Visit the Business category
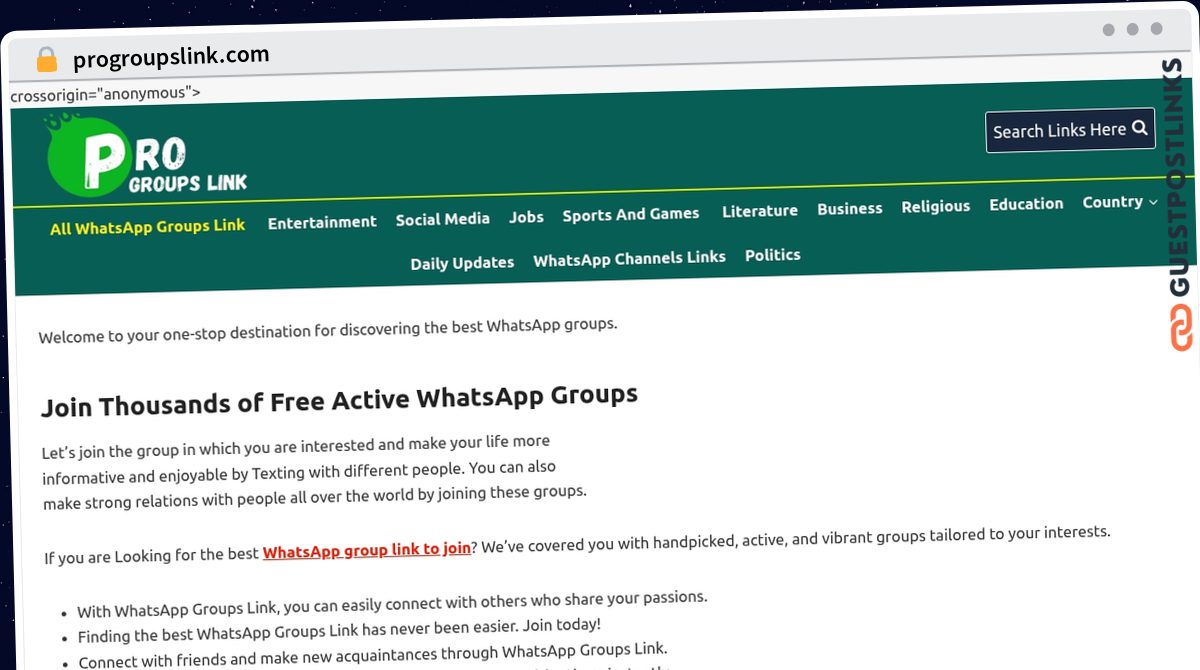1200x670 pixels. click(x=849, y=208)
